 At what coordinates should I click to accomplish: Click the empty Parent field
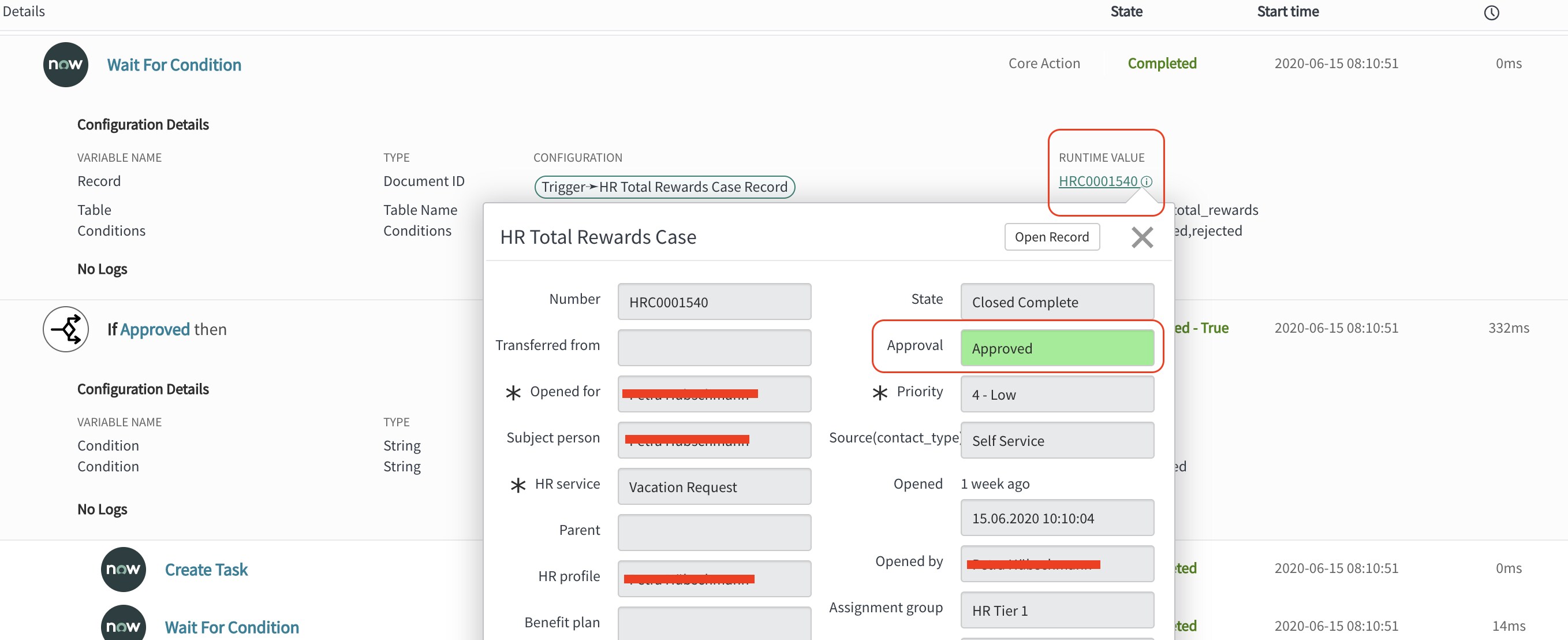coord(714,532)
